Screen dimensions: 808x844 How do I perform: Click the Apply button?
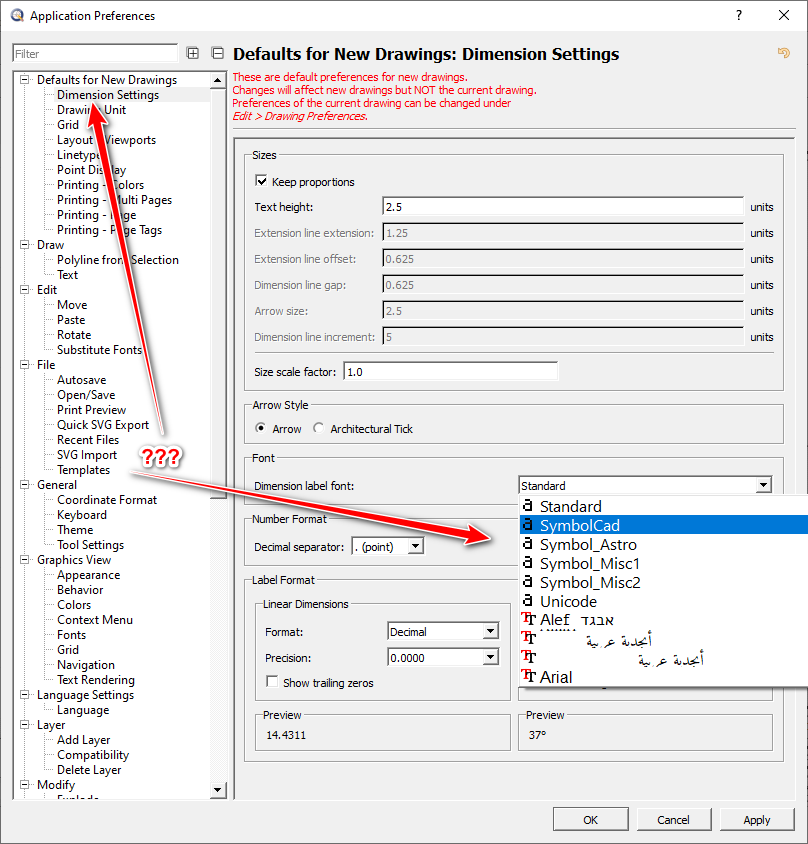[x=756, y=819]
